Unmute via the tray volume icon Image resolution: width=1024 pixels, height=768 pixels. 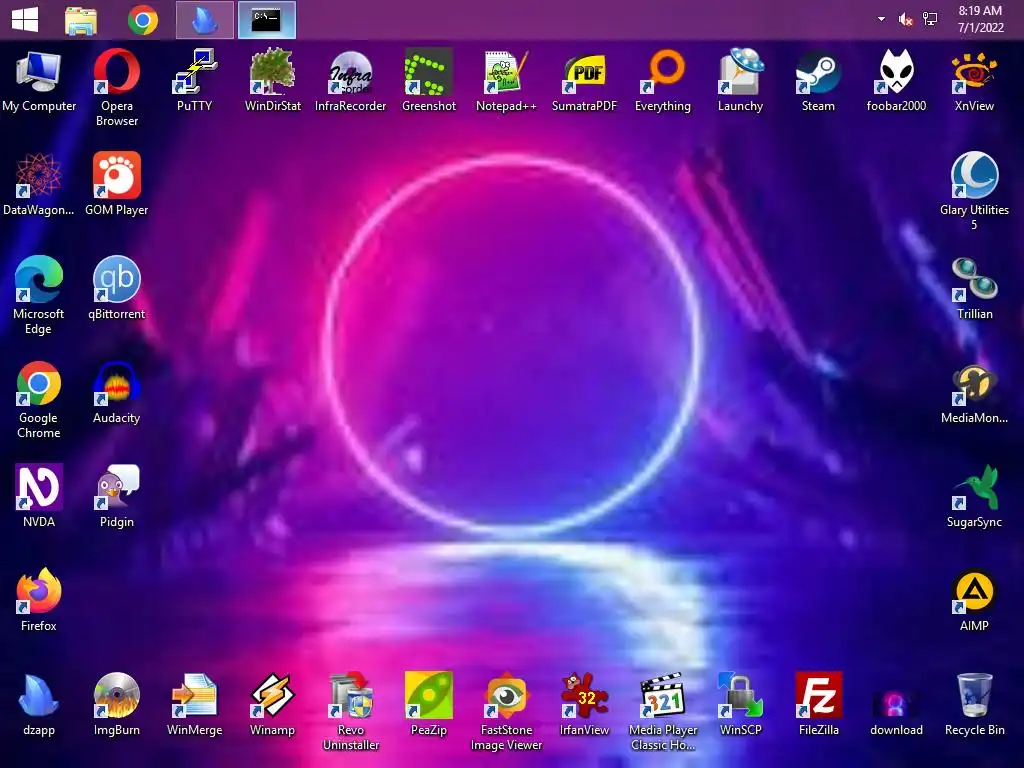point(905,20)
